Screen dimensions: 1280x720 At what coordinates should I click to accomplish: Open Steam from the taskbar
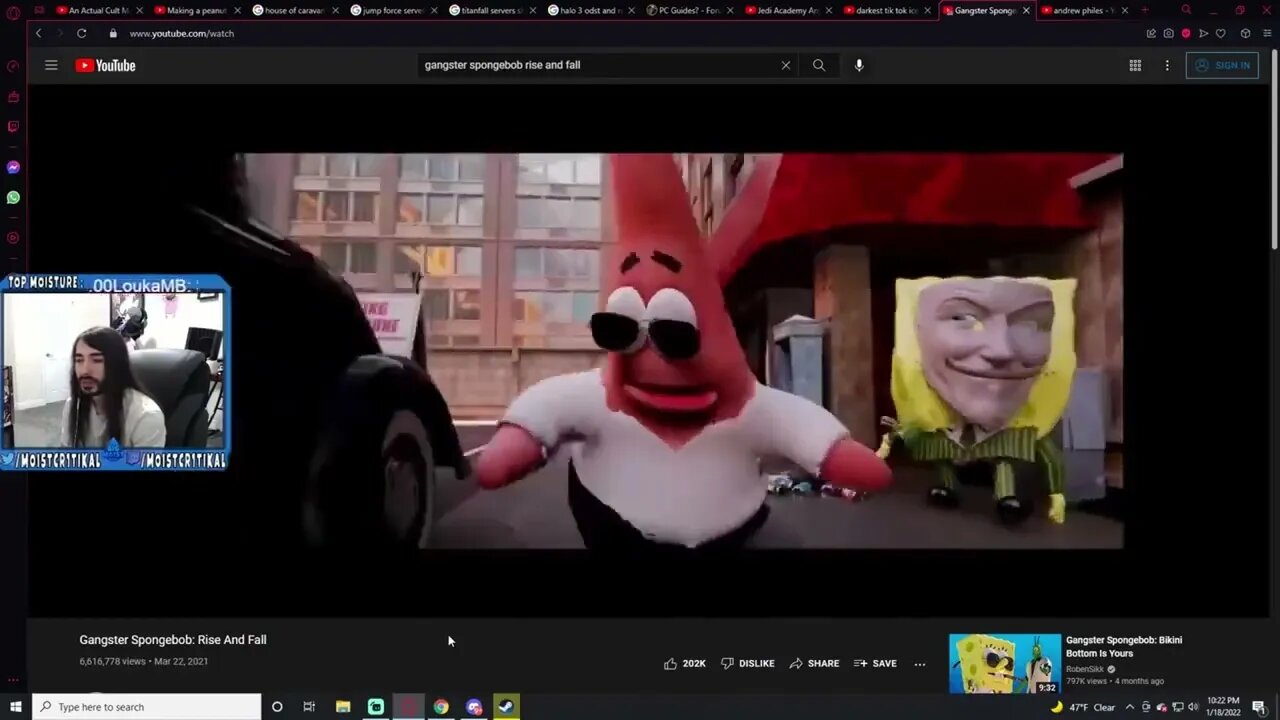pos(506,707)
